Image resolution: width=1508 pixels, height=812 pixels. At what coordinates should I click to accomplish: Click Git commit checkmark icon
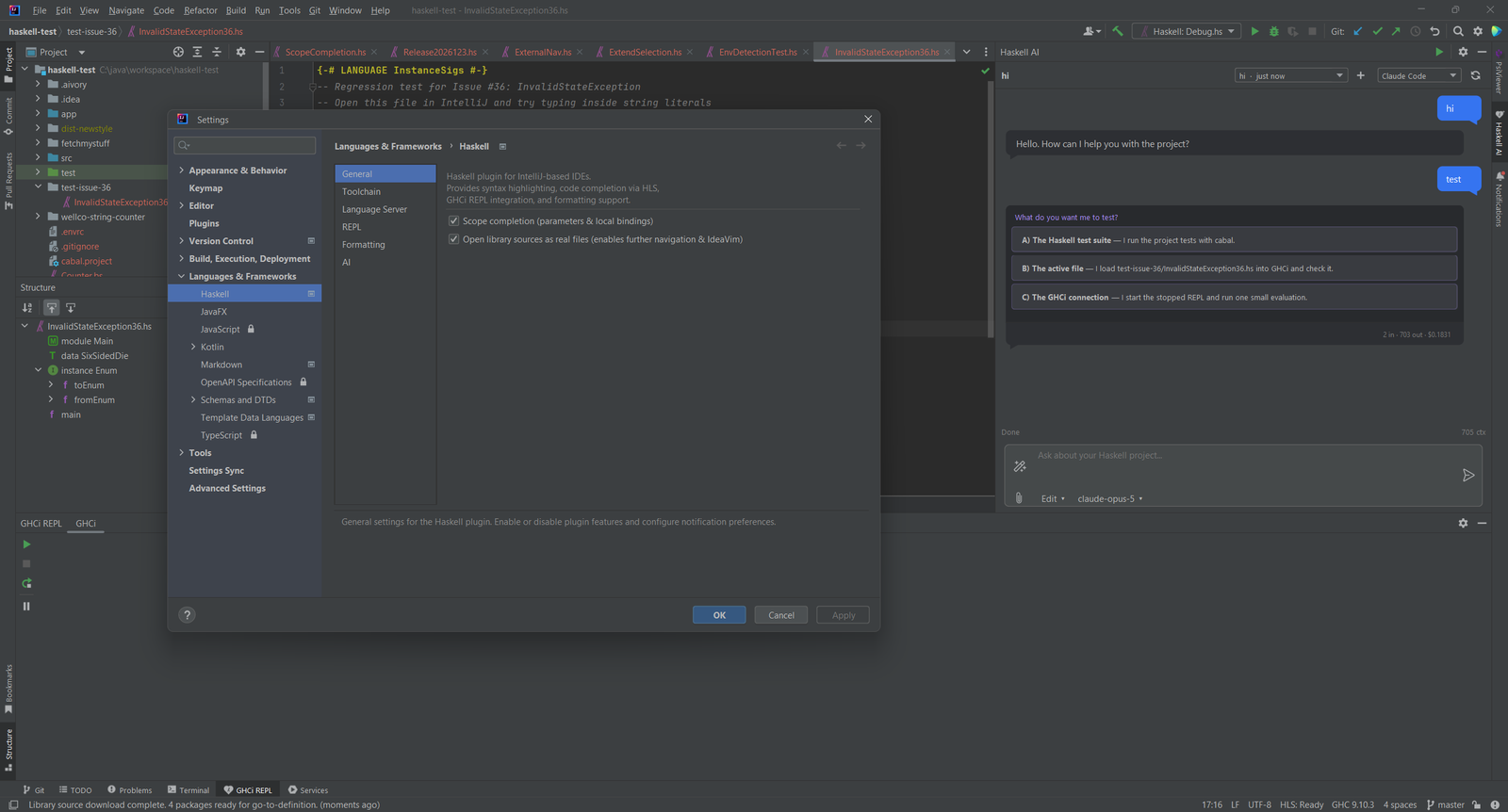pos(1377,31)
